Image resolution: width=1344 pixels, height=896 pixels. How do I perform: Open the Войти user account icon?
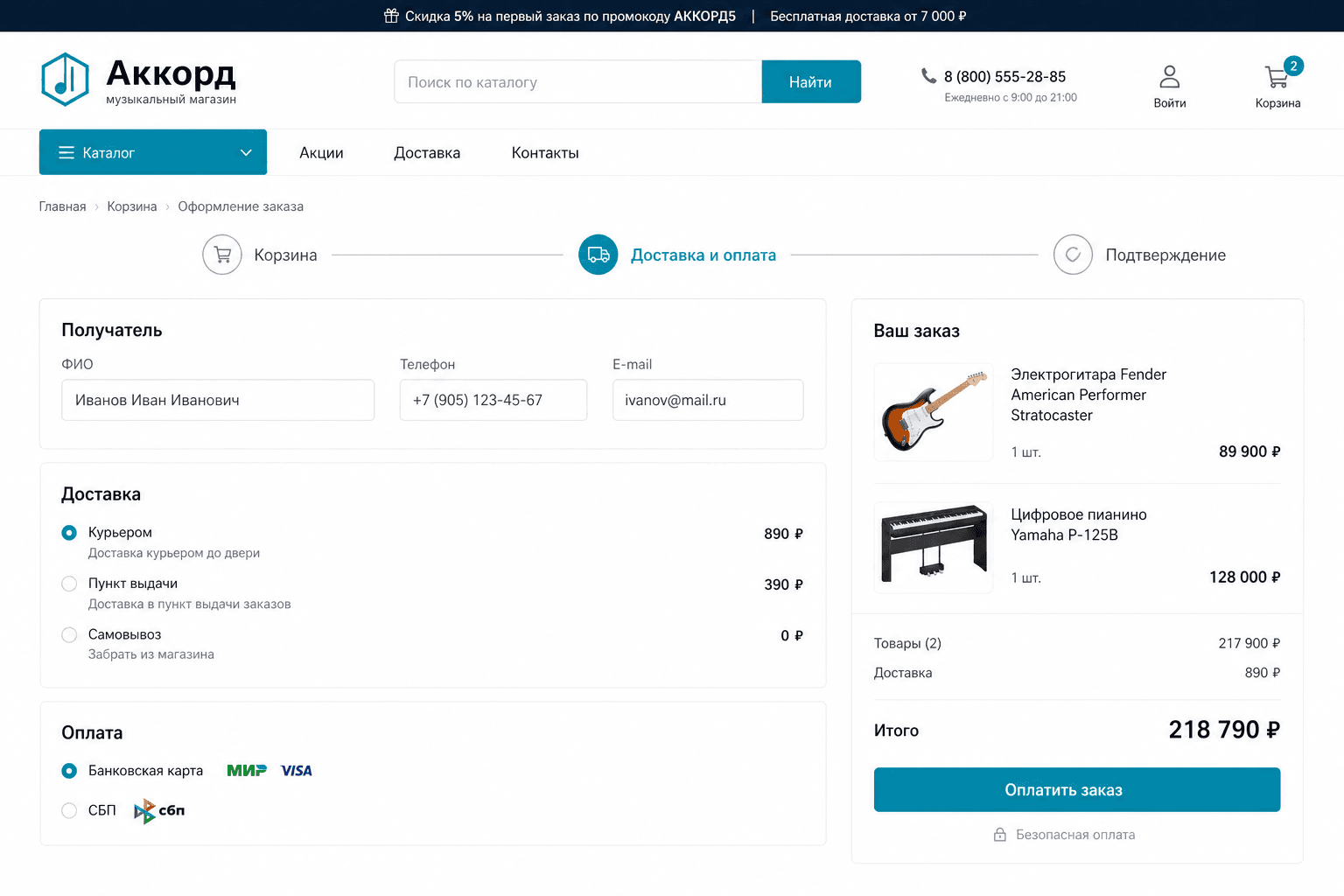1170,77
